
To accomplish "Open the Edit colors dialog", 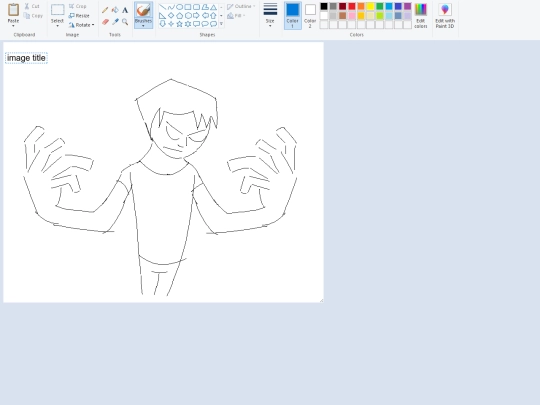I will (x=420, y=15).
